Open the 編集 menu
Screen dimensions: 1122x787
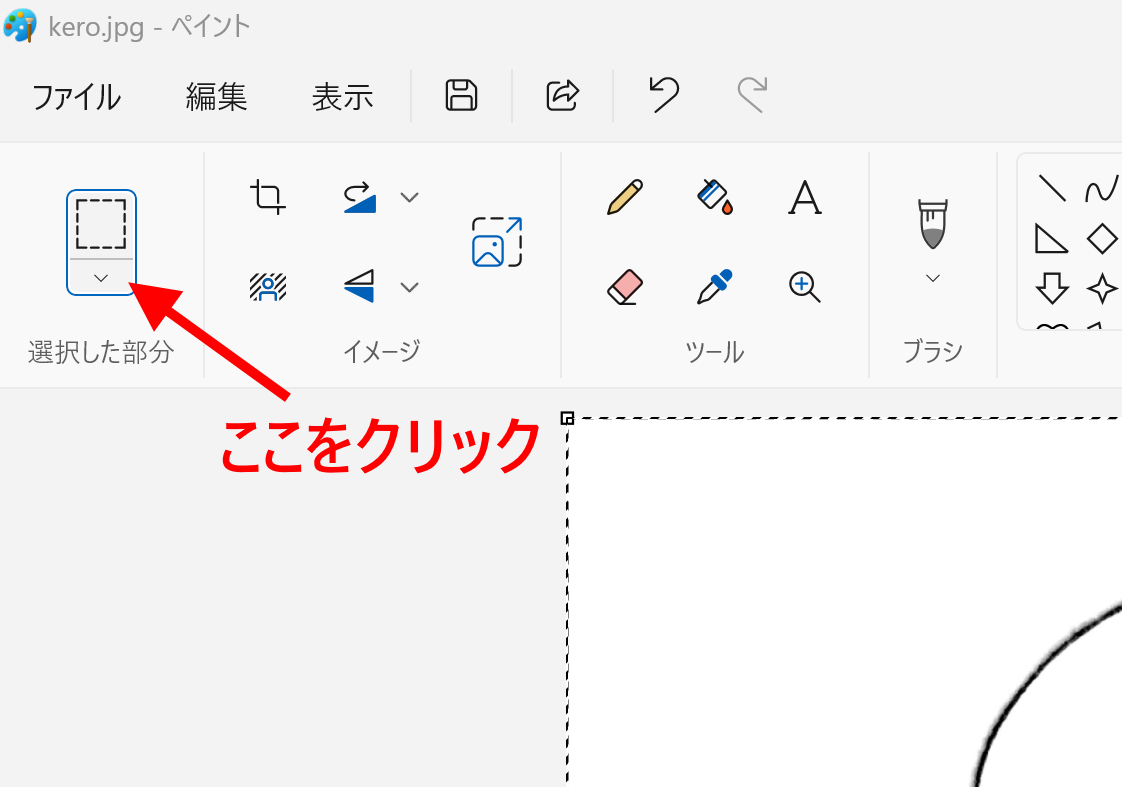216,97
